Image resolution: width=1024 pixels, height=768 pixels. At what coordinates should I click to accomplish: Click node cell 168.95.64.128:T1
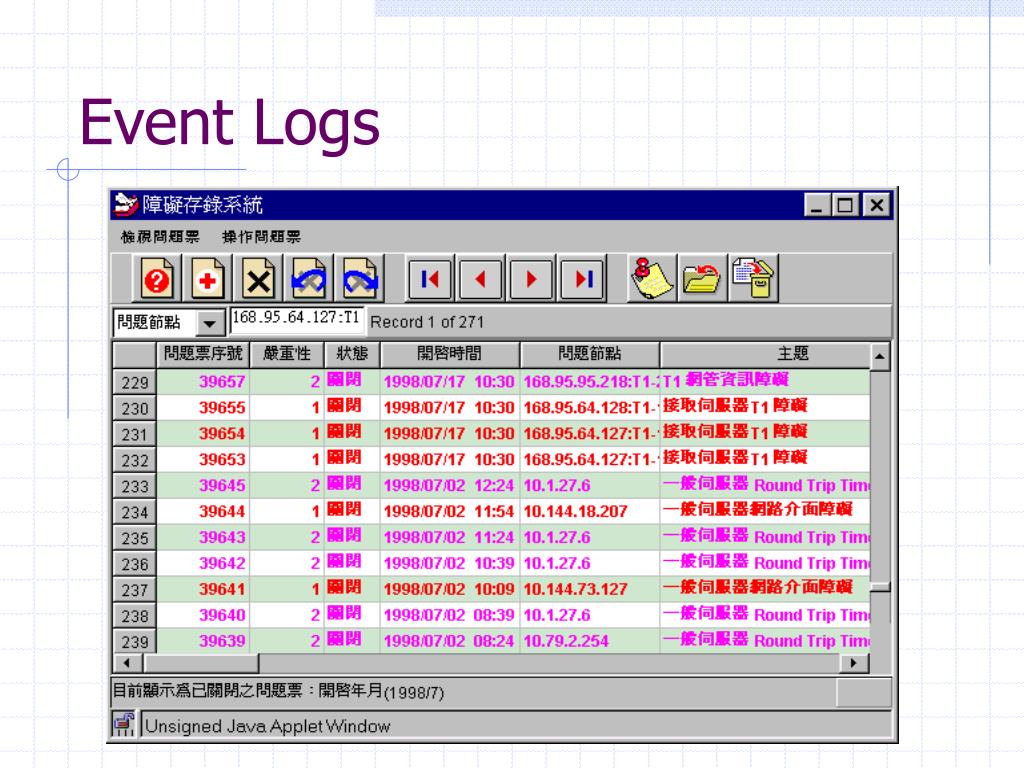[x=590, y=408]
